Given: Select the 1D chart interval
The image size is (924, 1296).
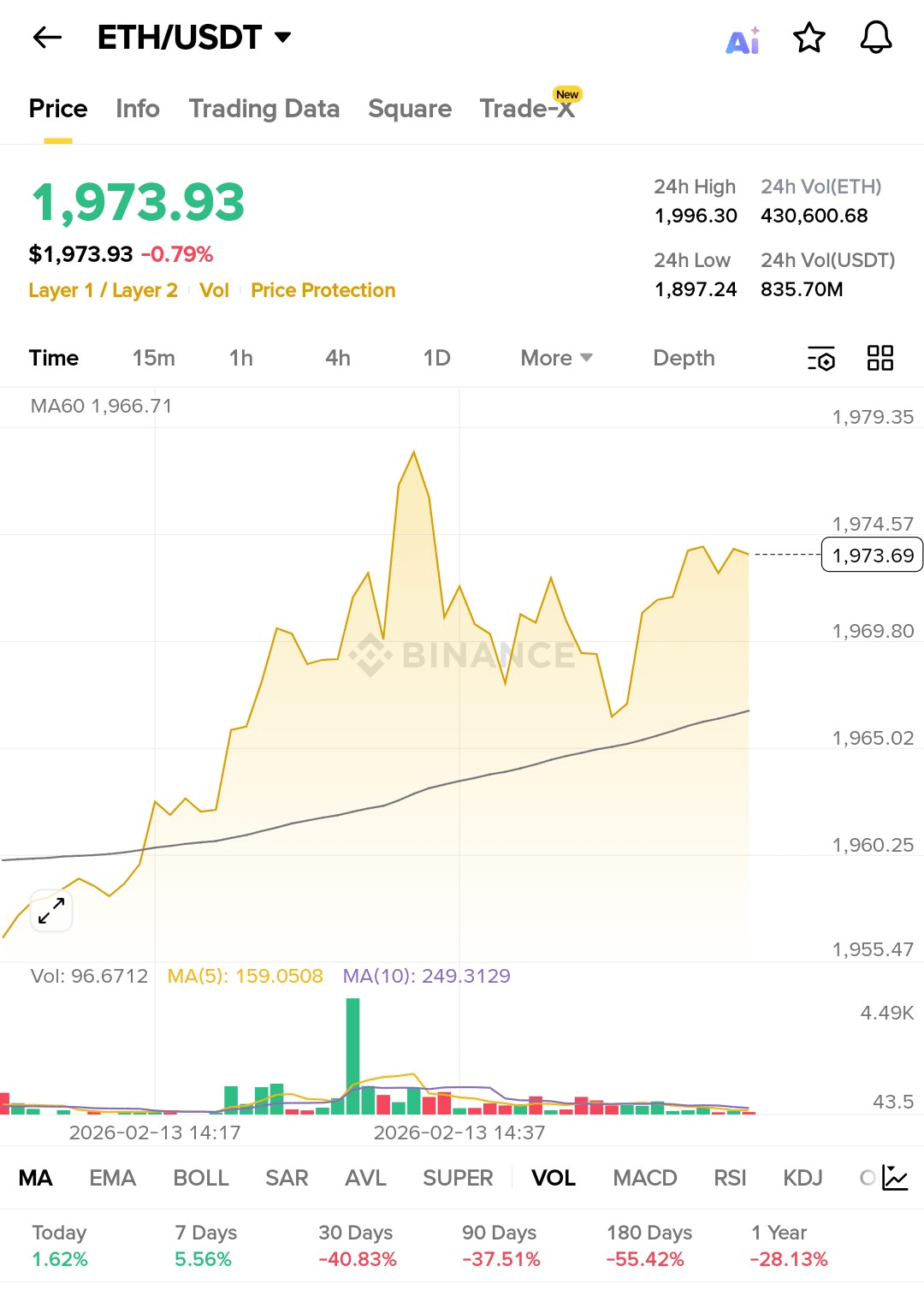Looking at the screenshot, I should point(436,358).
